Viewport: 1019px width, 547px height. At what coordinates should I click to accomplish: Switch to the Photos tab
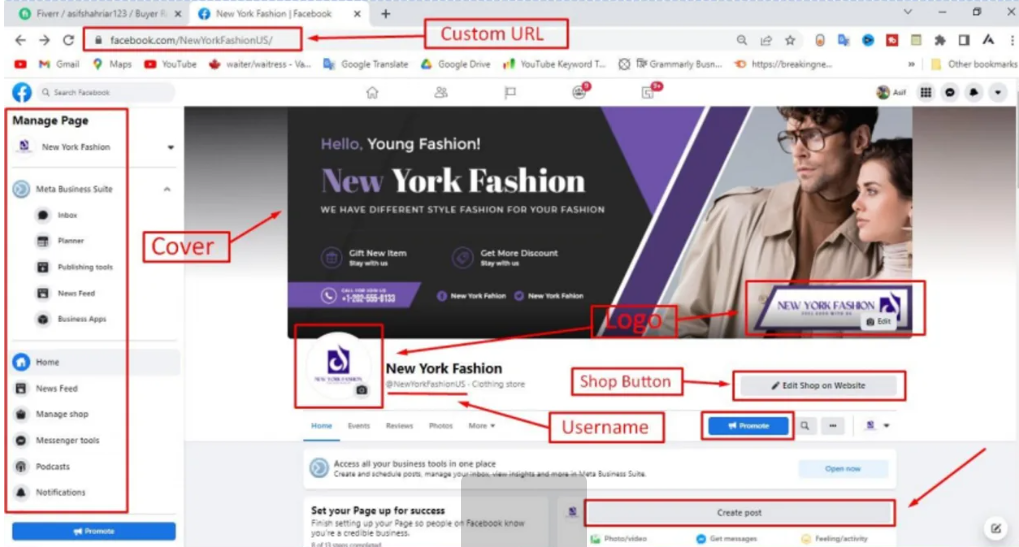click(x=441, y=426)
